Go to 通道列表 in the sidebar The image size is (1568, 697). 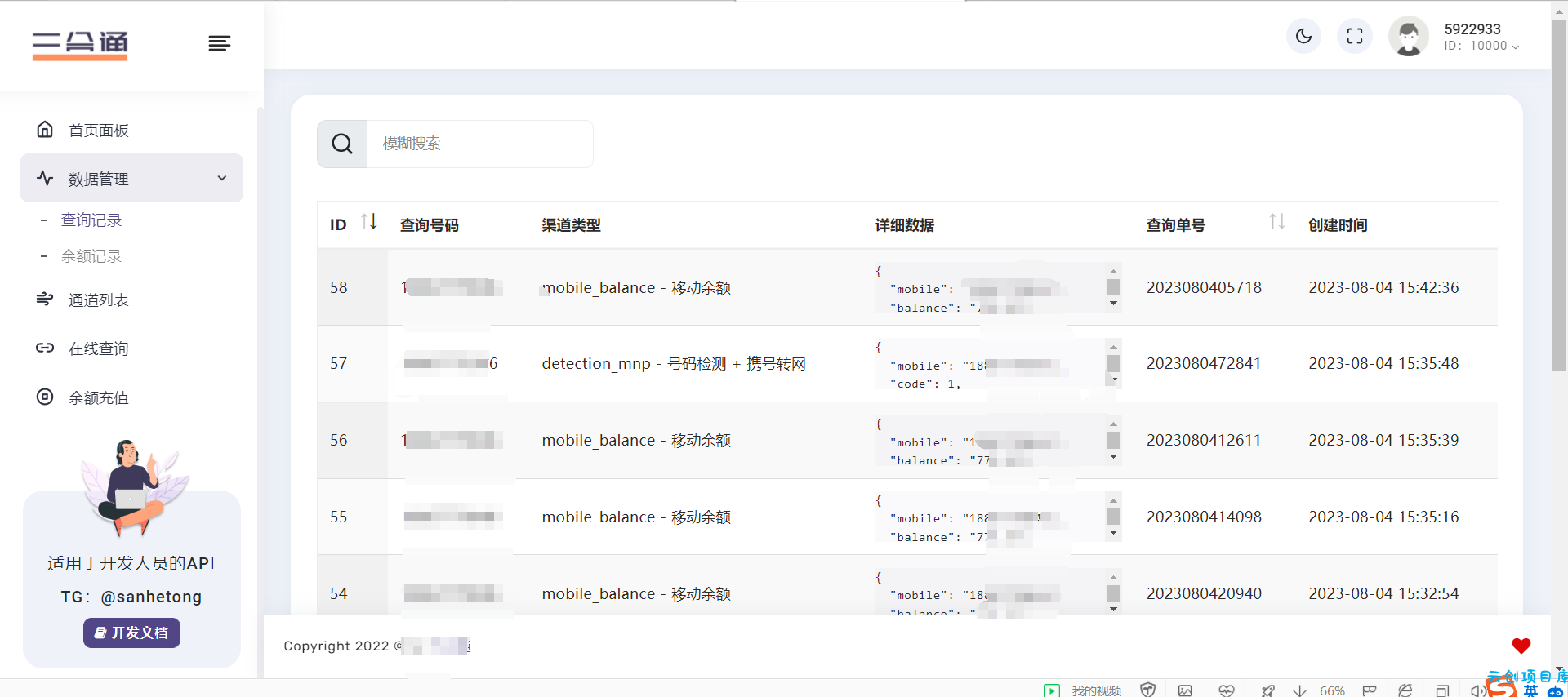click(x=99, y=300)
